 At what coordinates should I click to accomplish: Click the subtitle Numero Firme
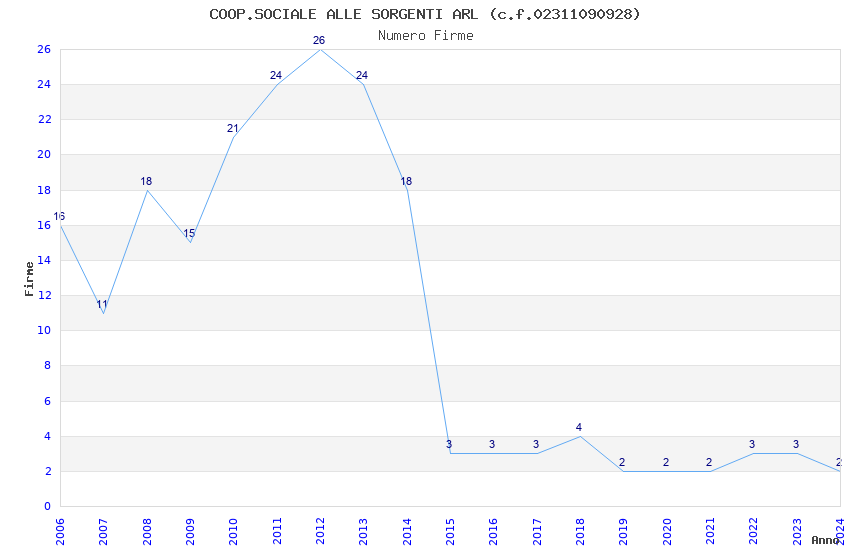pos(426,36)
